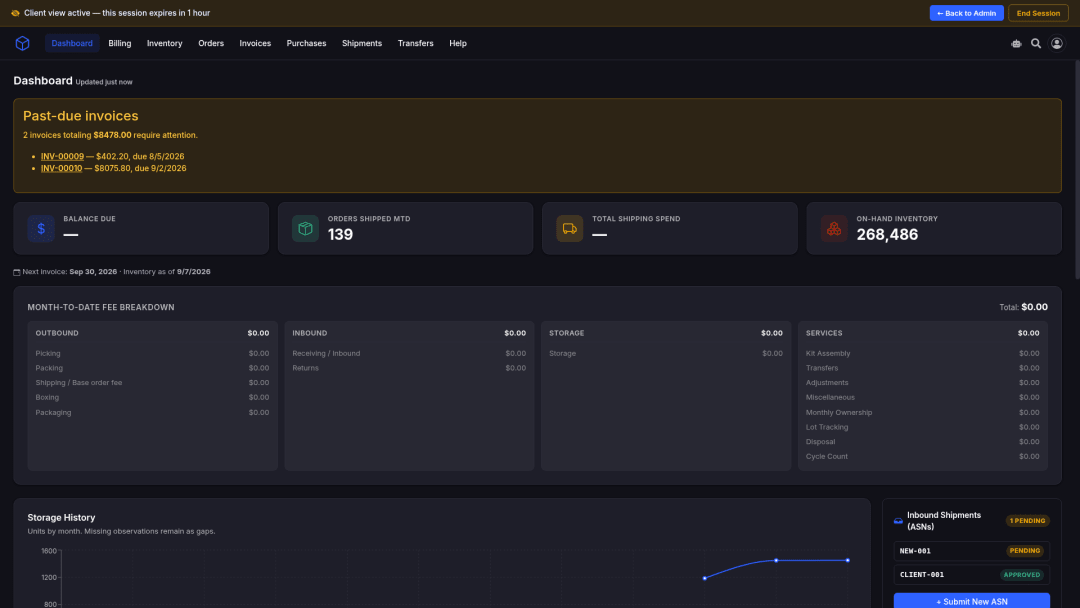This screenshot has width=1080, height=608.
Task: Click the OUTBOUND fee section header
Action: [152, 333]
